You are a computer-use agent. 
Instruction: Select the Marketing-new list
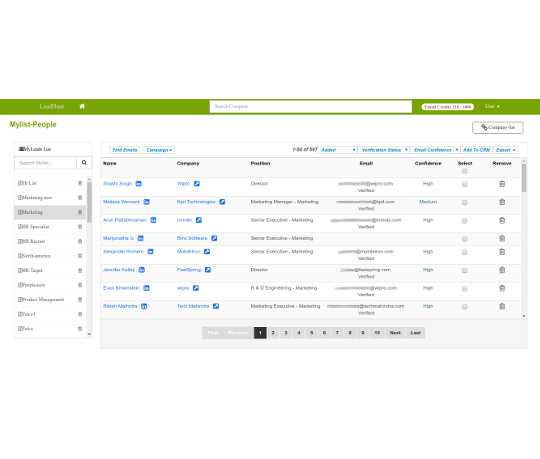[x=35, y=198]
